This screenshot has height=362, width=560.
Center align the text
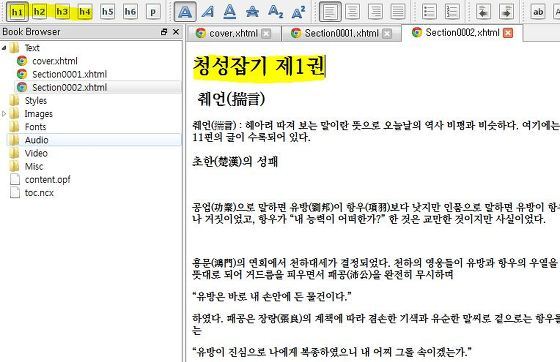coord(352,12)
